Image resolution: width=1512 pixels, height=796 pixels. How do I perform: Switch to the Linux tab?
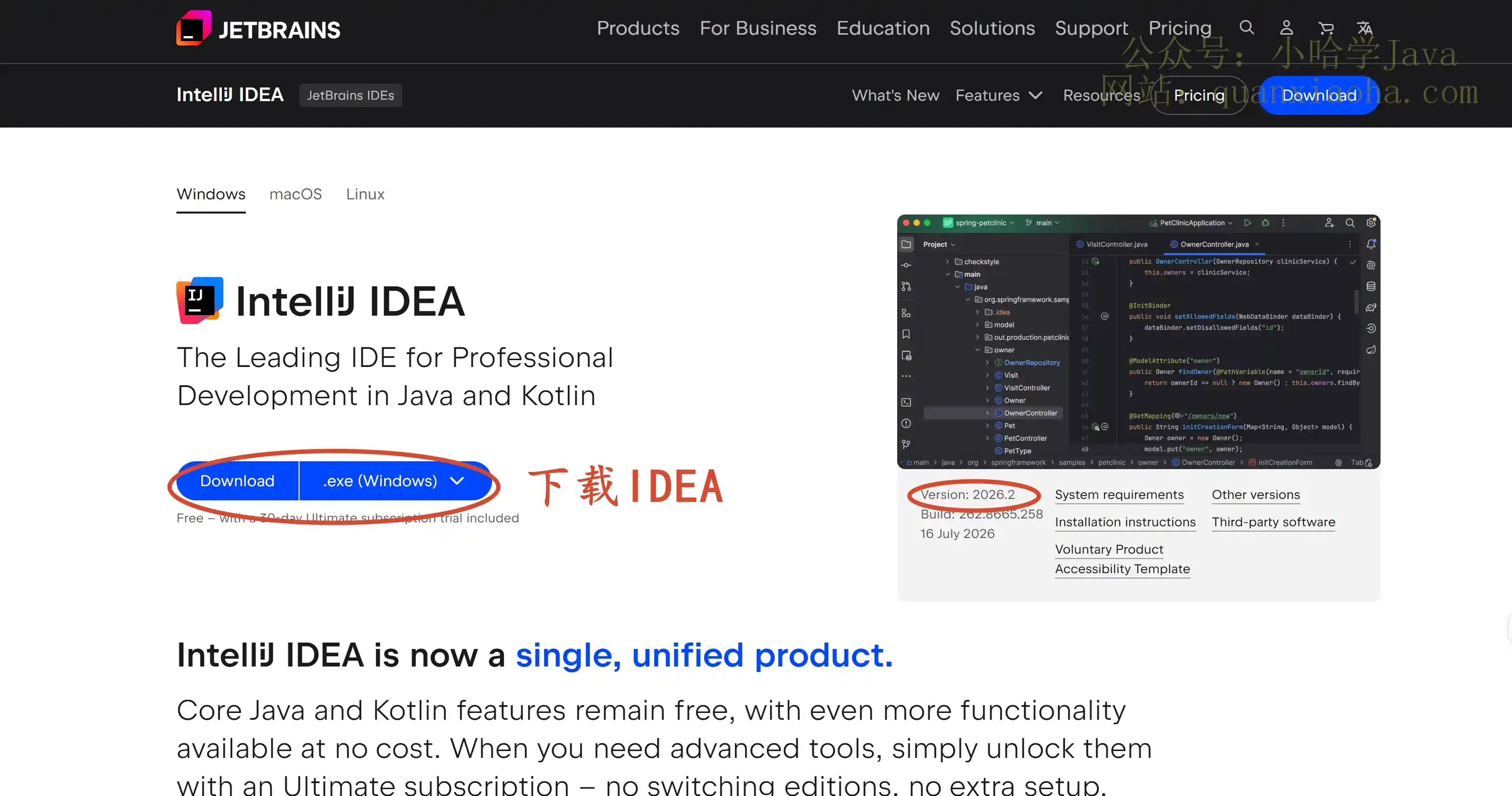365,194
